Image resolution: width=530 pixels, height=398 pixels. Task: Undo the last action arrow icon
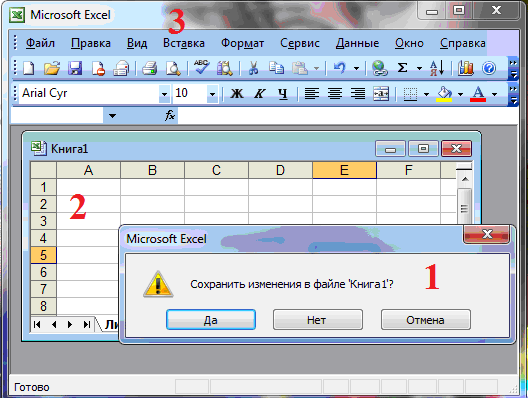coord(340,68)
